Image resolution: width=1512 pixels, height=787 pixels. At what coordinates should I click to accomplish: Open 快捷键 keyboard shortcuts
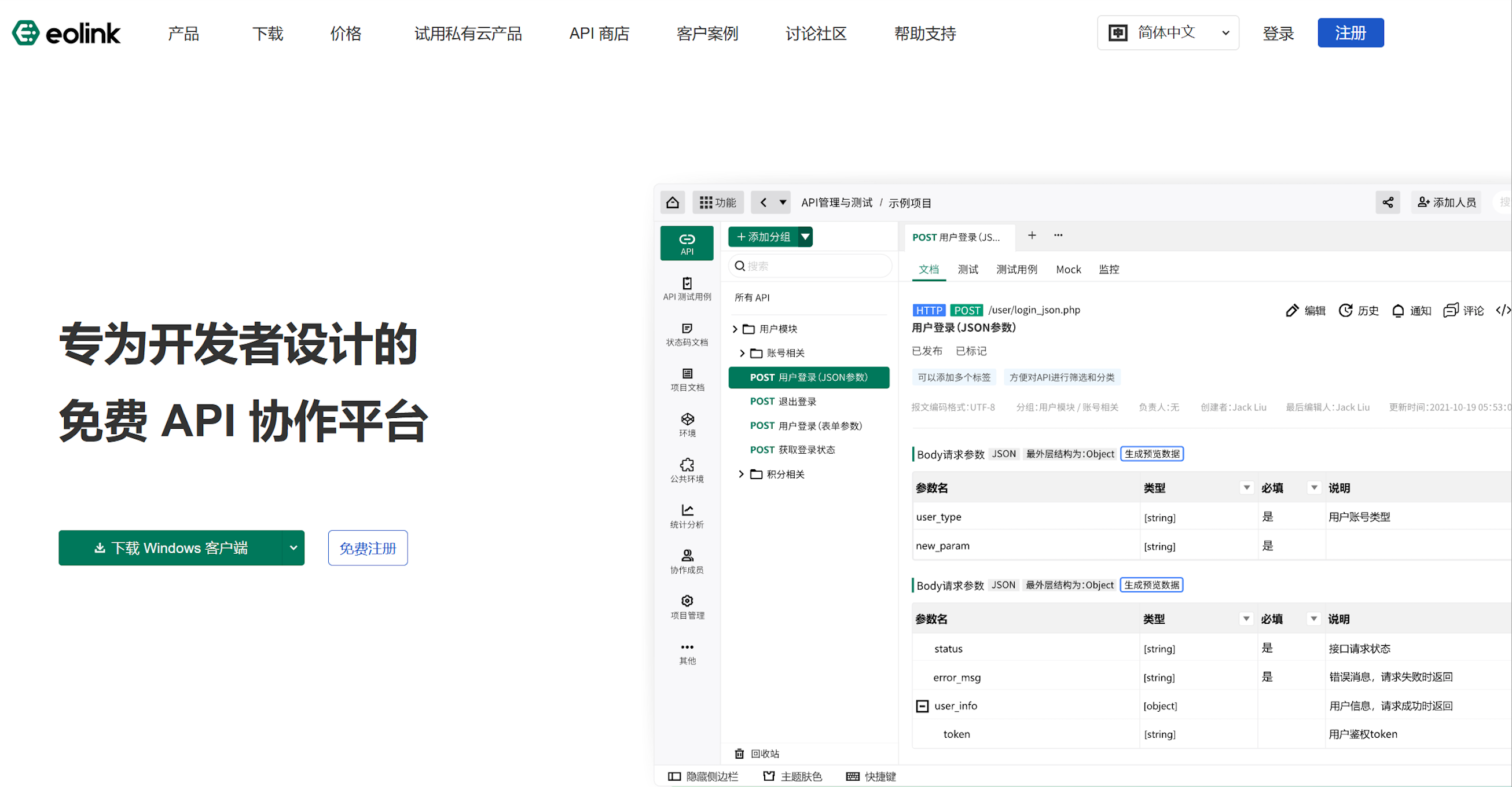871,777
